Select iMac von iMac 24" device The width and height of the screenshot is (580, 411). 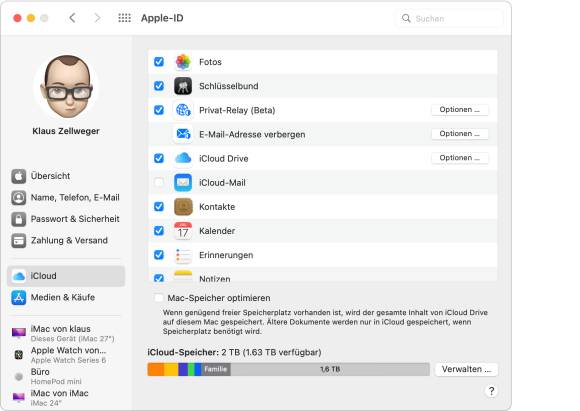tap(66, 398)
